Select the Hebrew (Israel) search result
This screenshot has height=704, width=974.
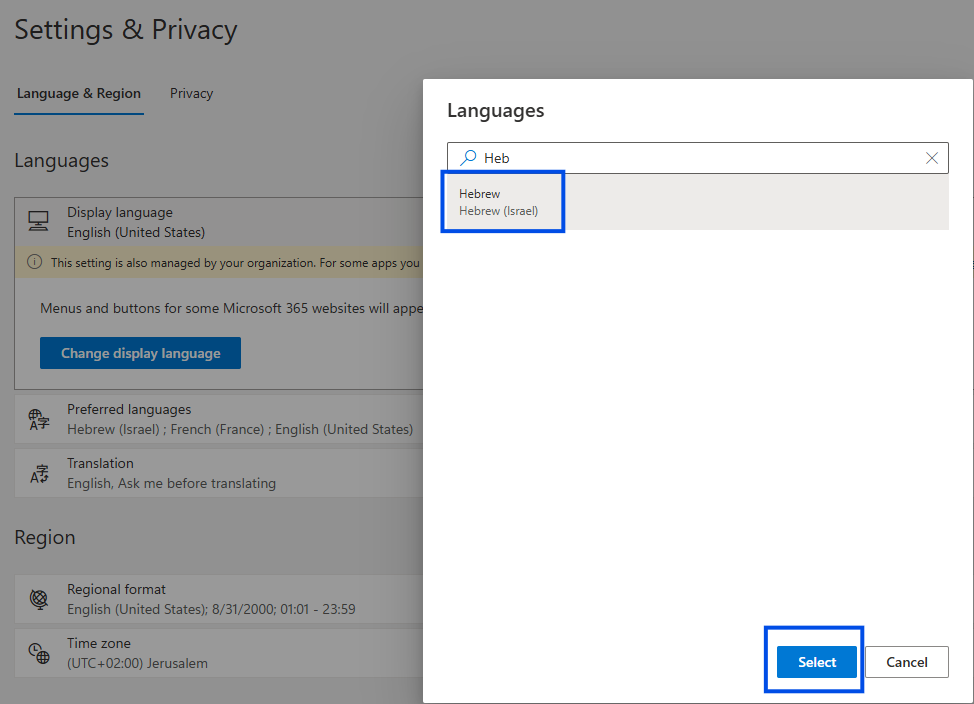pos(698,202)
